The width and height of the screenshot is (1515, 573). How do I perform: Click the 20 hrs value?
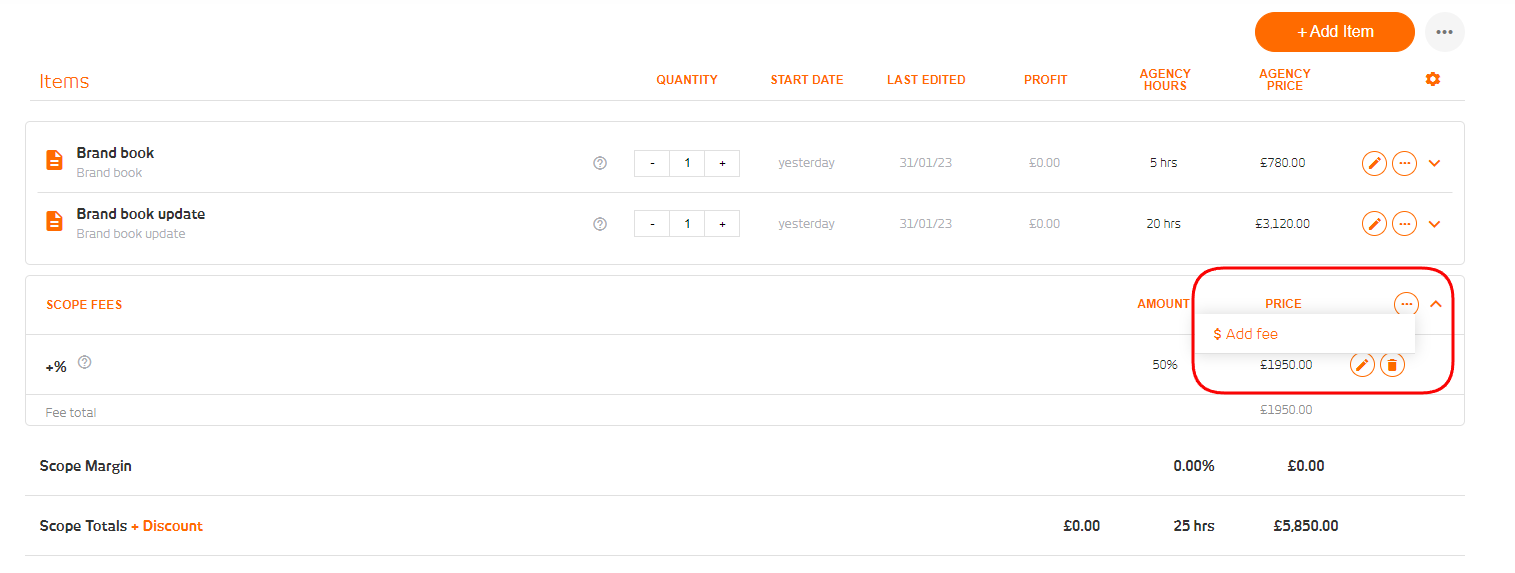pyautogui.click(x=1164, y=224)
